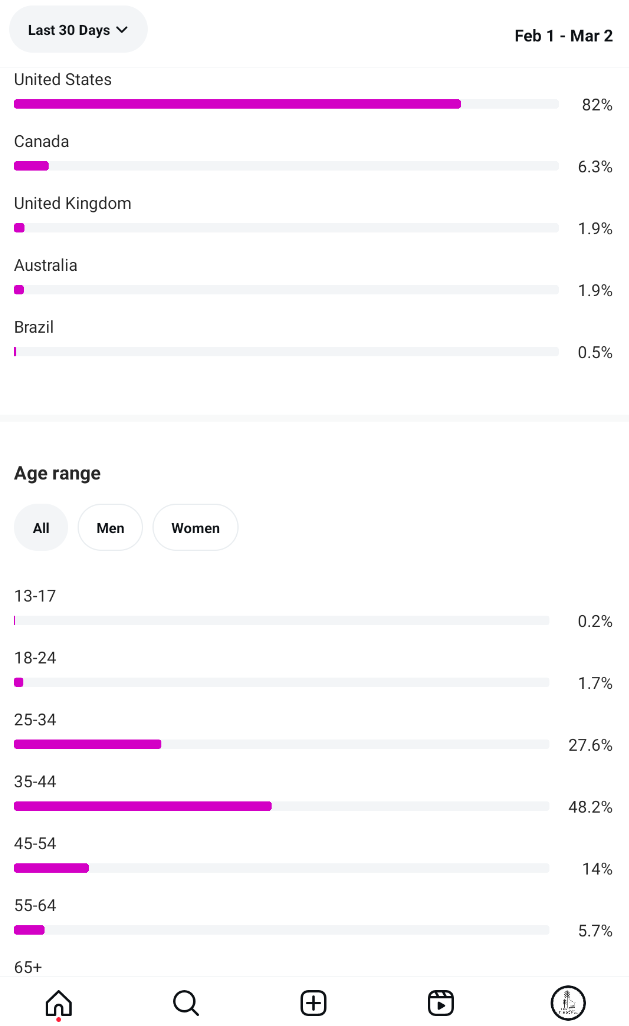The image size is (629, 1026).
Task: Open the Search magnifier icon
Action: click(x=186, y=1002)
